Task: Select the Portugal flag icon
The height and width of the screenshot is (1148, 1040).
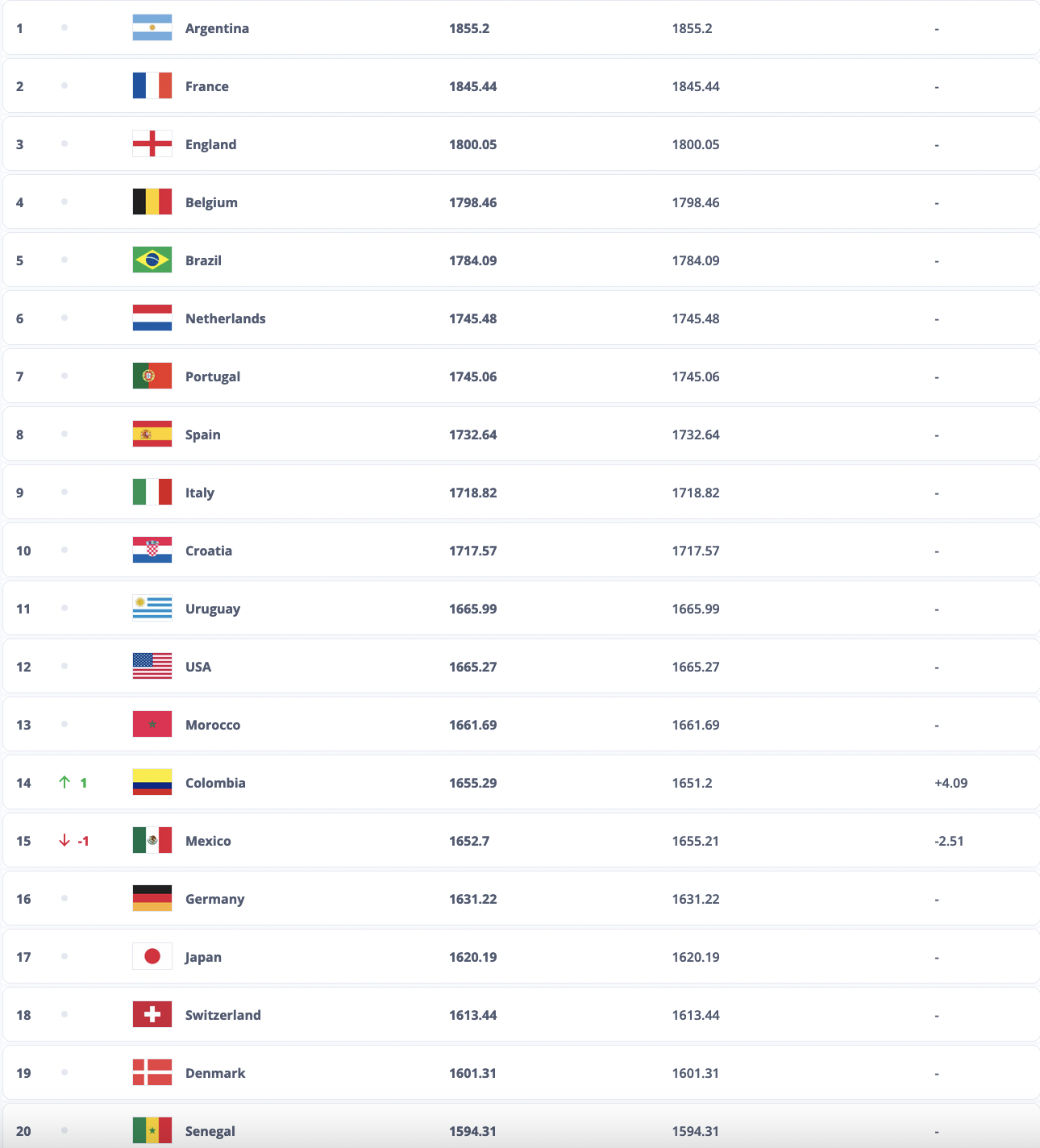Action: click(152, 376)
